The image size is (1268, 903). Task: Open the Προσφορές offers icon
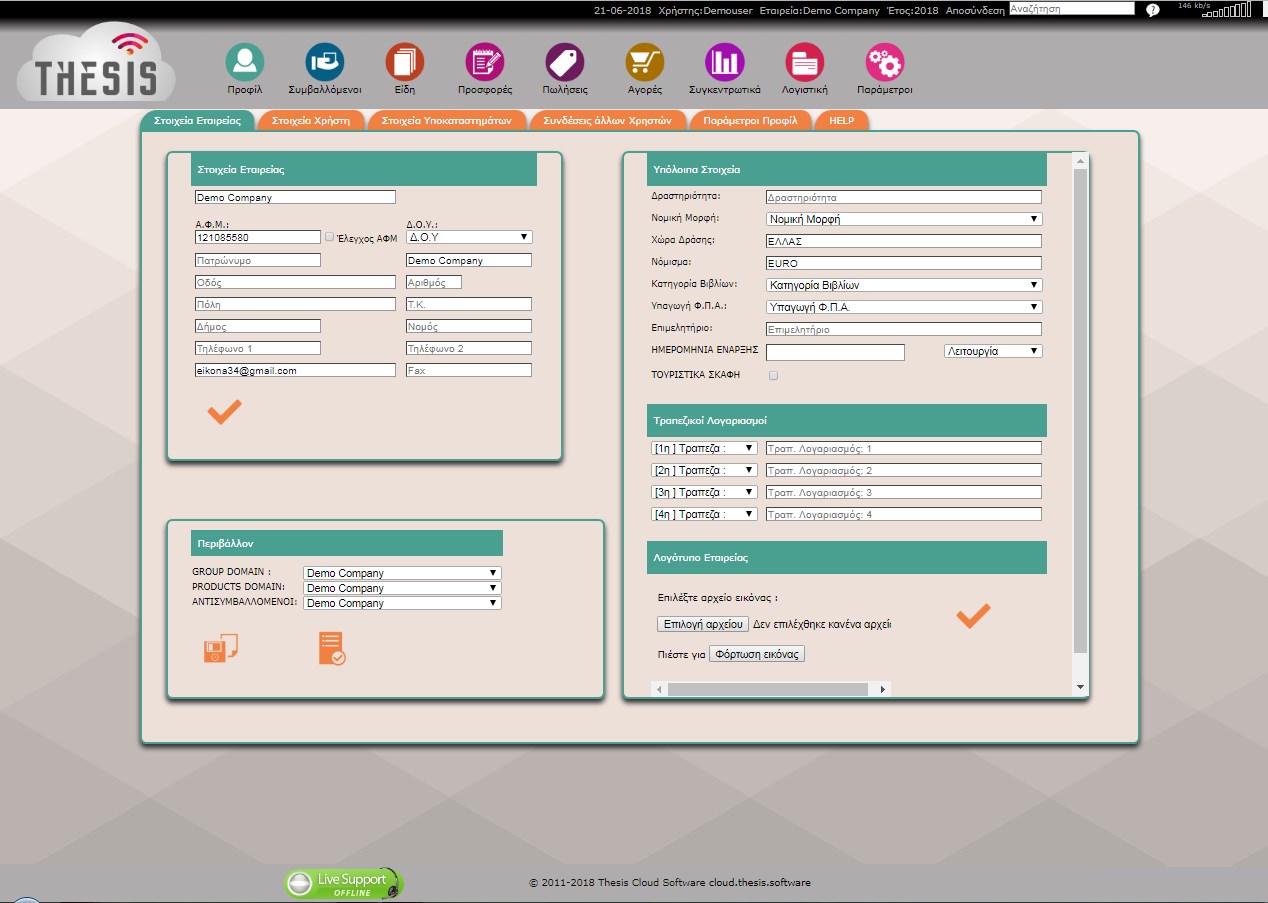(485, 62)
